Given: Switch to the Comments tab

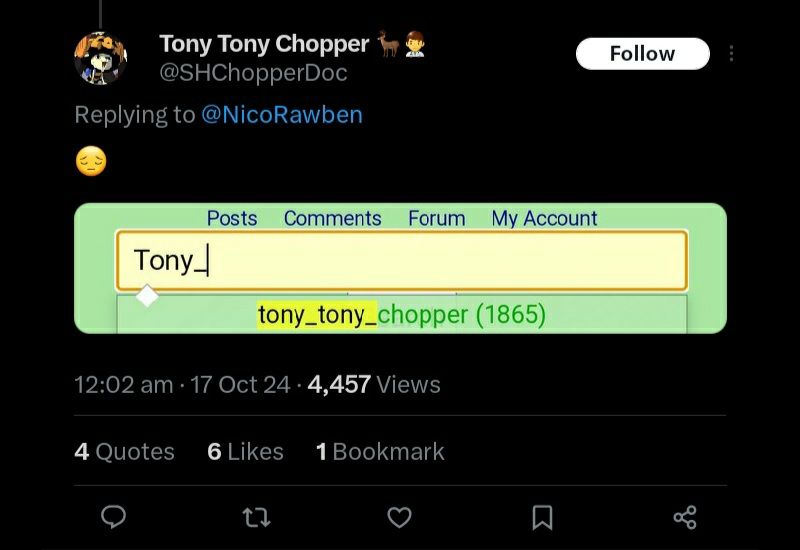Looking at the screenshot, I should [332, 218].
